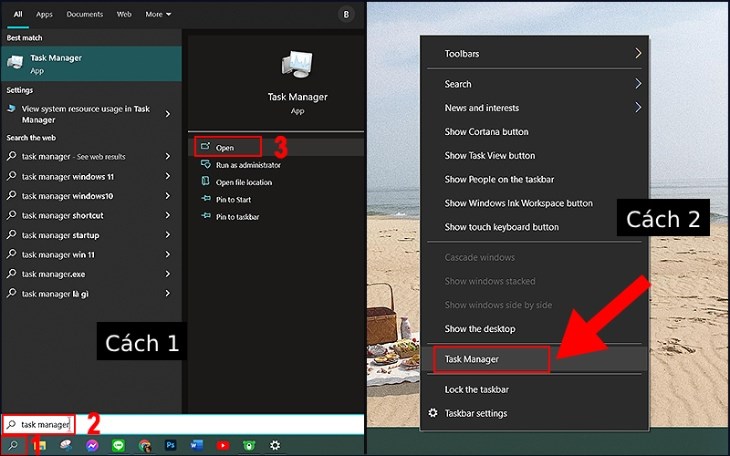Expand the task manager win 11 arrow
The height and width of the screenshot is (456, 730).
click(x=168, y=254)
